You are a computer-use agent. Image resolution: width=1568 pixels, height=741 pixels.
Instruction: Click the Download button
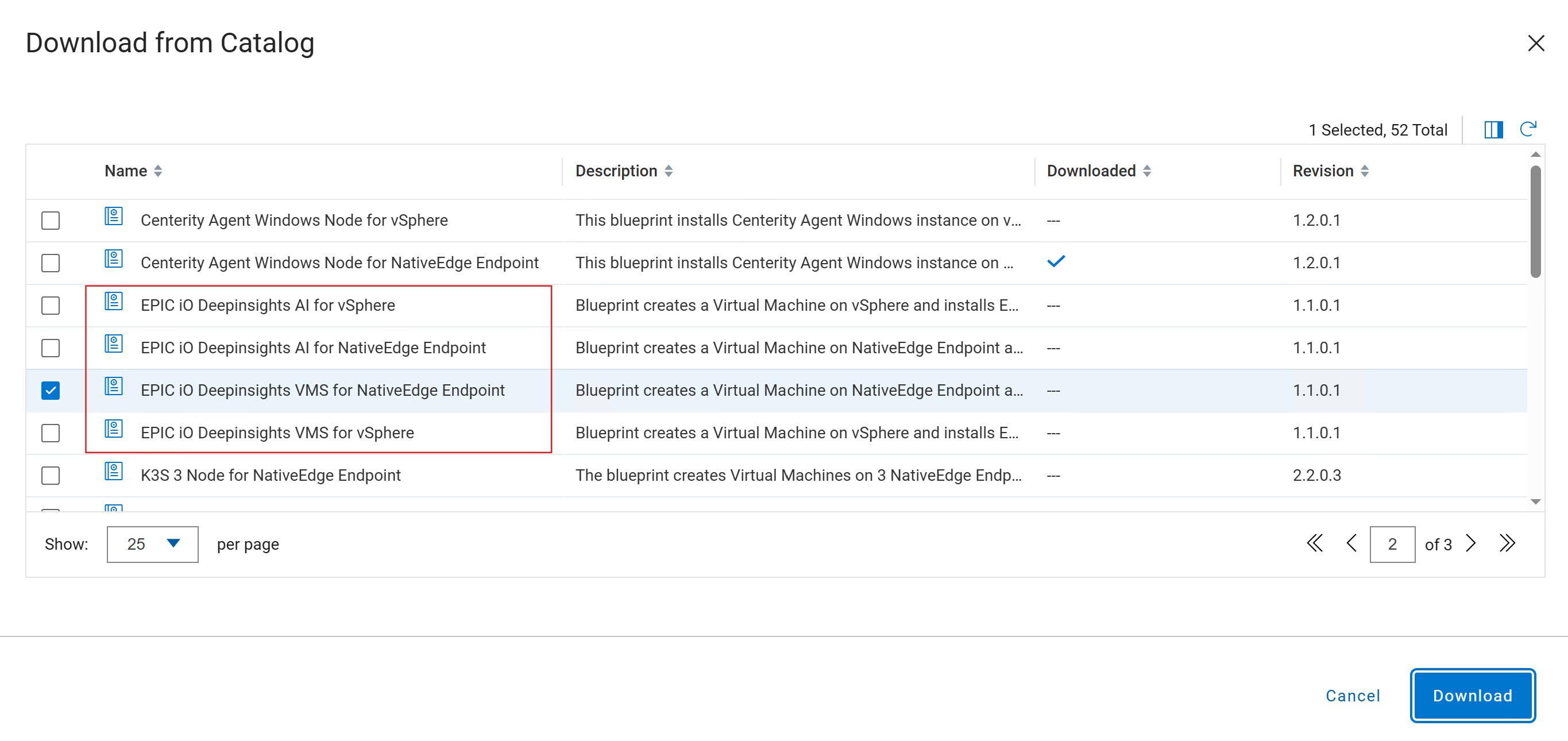(1473, 696)
